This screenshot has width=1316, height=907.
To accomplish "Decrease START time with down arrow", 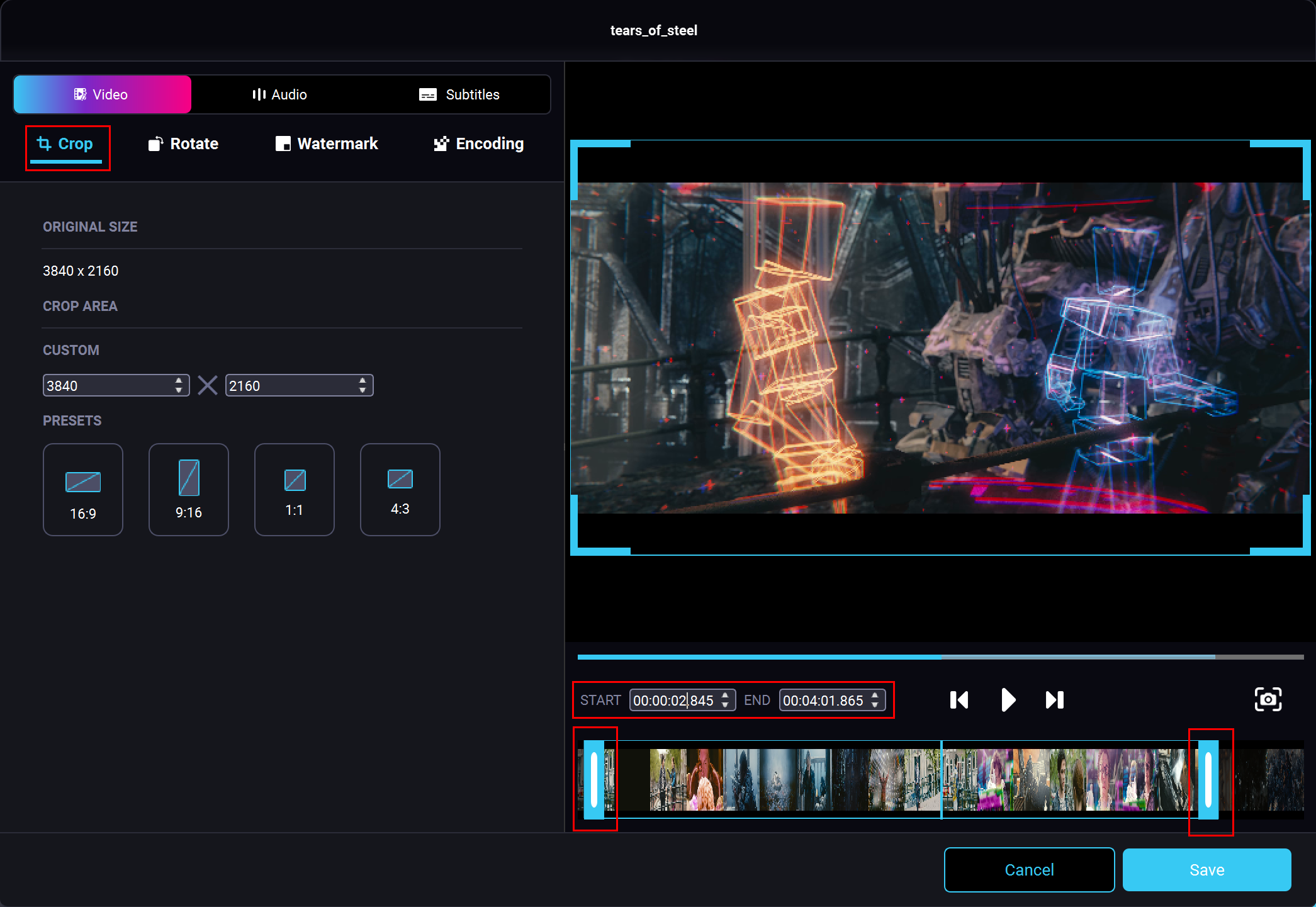I will [x=725, y=705].
